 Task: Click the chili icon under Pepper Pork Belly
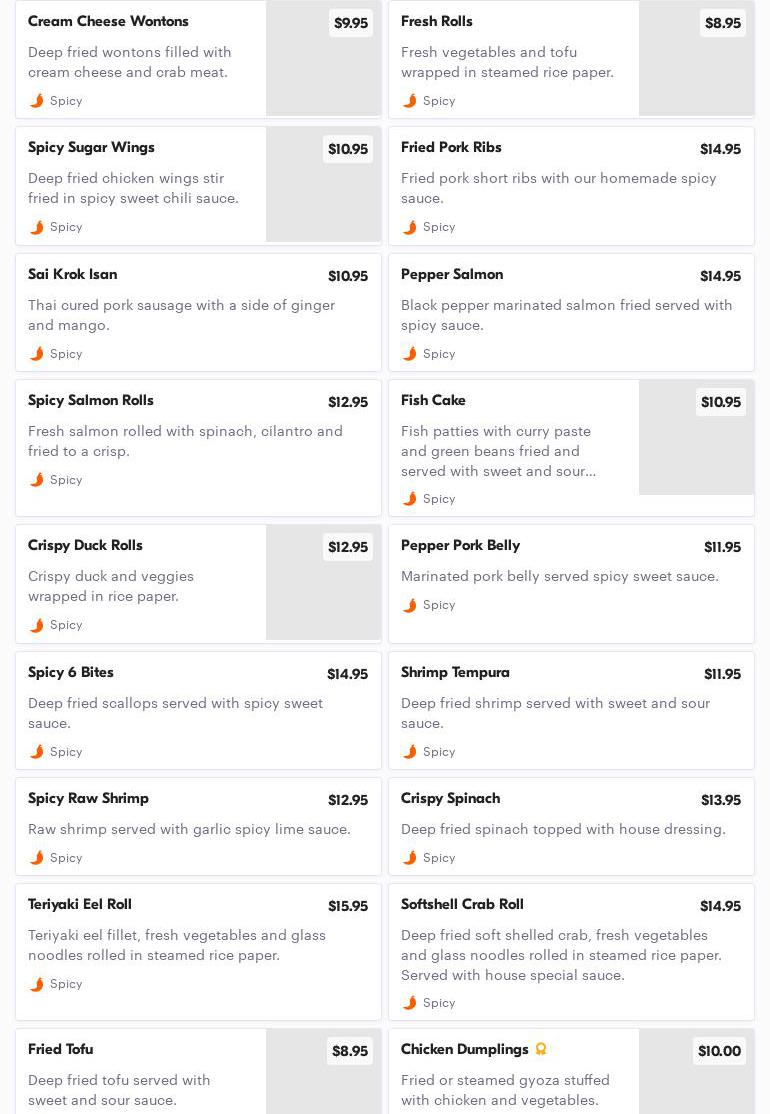click(x=410, y=605)
